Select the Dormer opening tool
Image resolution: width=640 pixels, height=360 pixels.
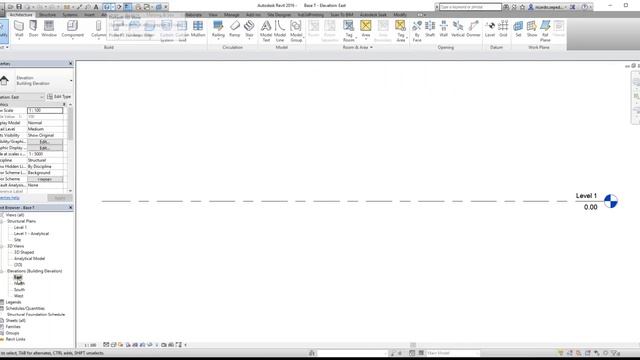click(473, 29)
